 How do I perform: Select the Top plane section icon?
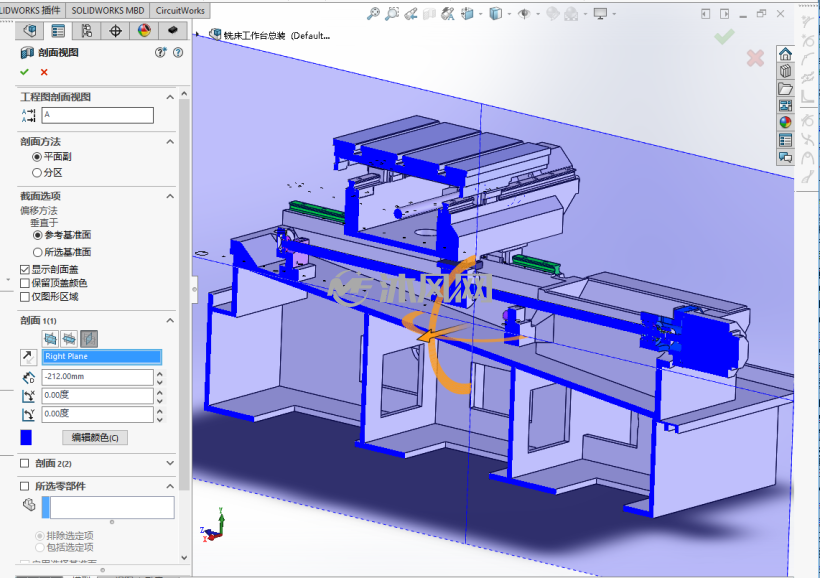69,339
